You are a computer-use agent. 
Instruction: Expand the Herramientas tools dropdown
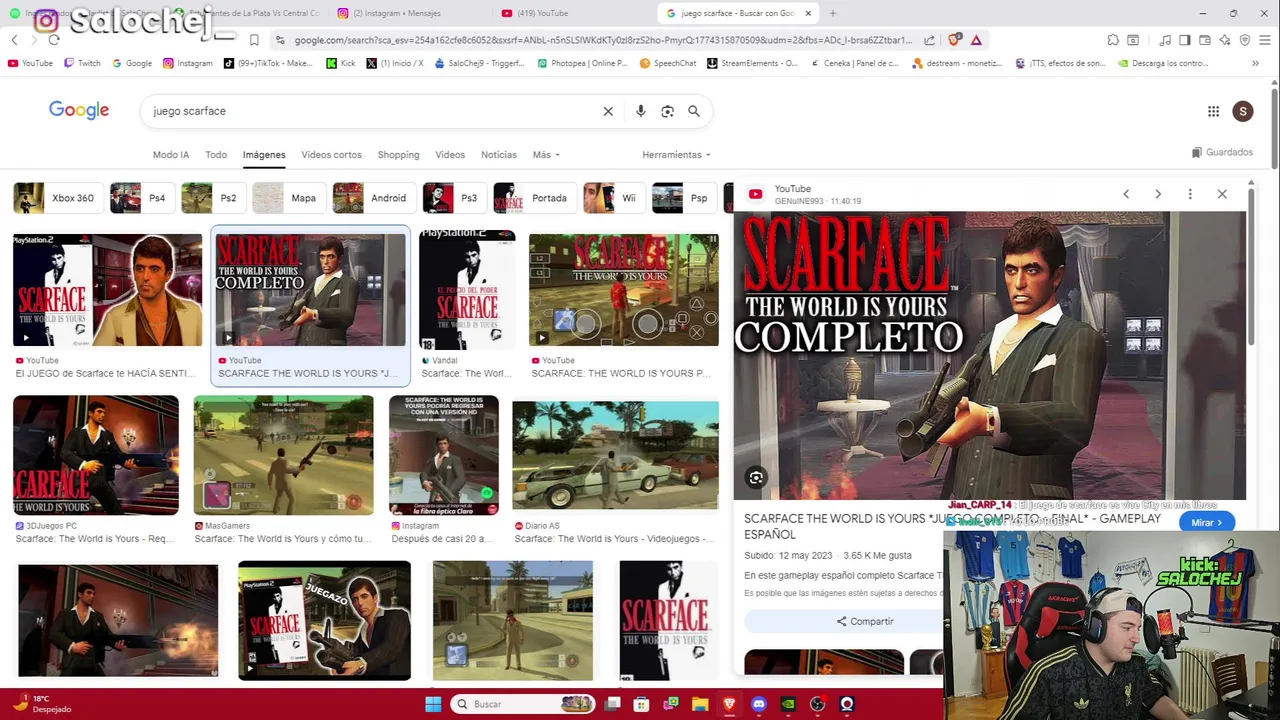pyautogui.click(x=676, y=155)
